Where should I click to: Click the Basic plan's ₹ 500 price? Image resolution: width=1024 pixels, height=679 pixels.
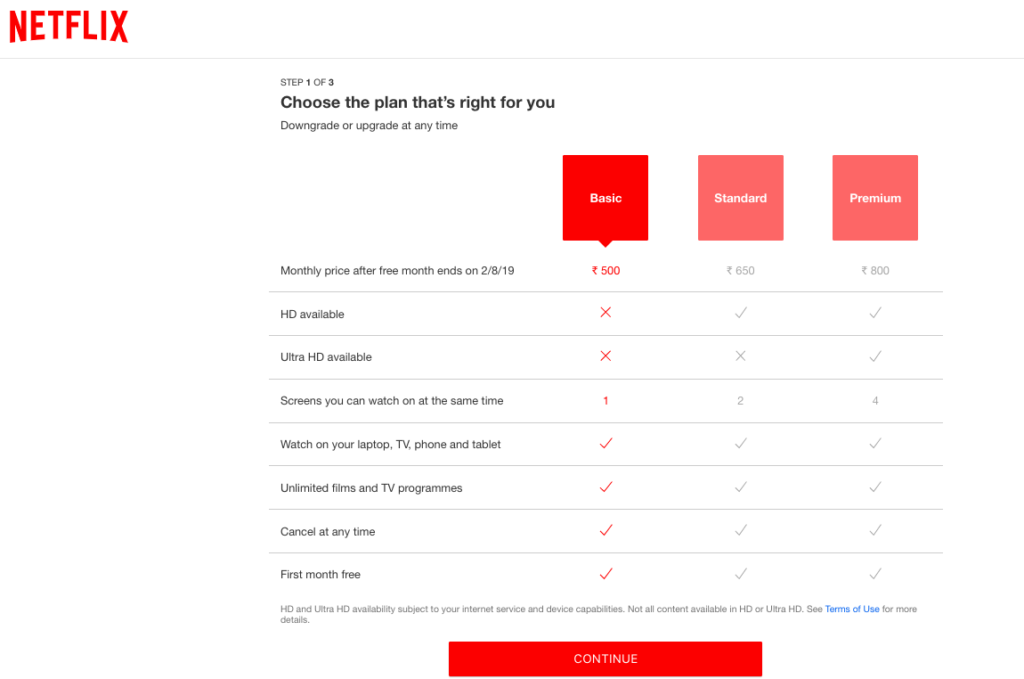(x=605, y=270)
